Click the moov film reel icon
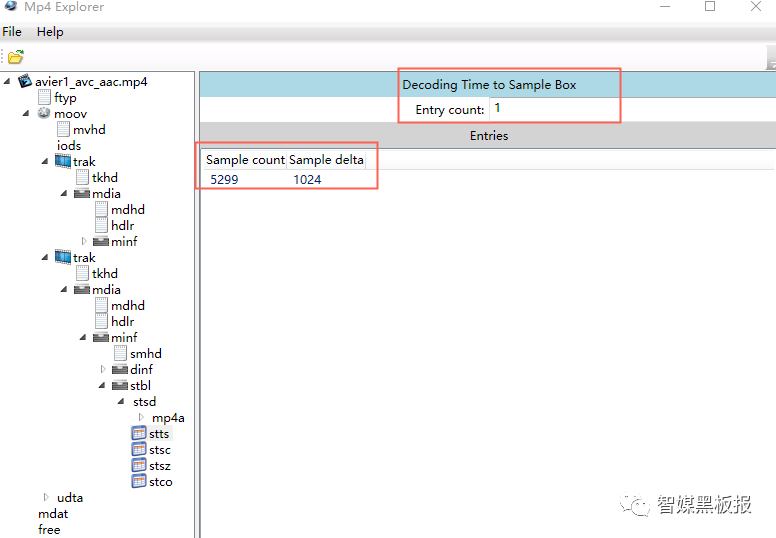Image resolution: width=776 pixels, height=538 pixels. [44, 113]
